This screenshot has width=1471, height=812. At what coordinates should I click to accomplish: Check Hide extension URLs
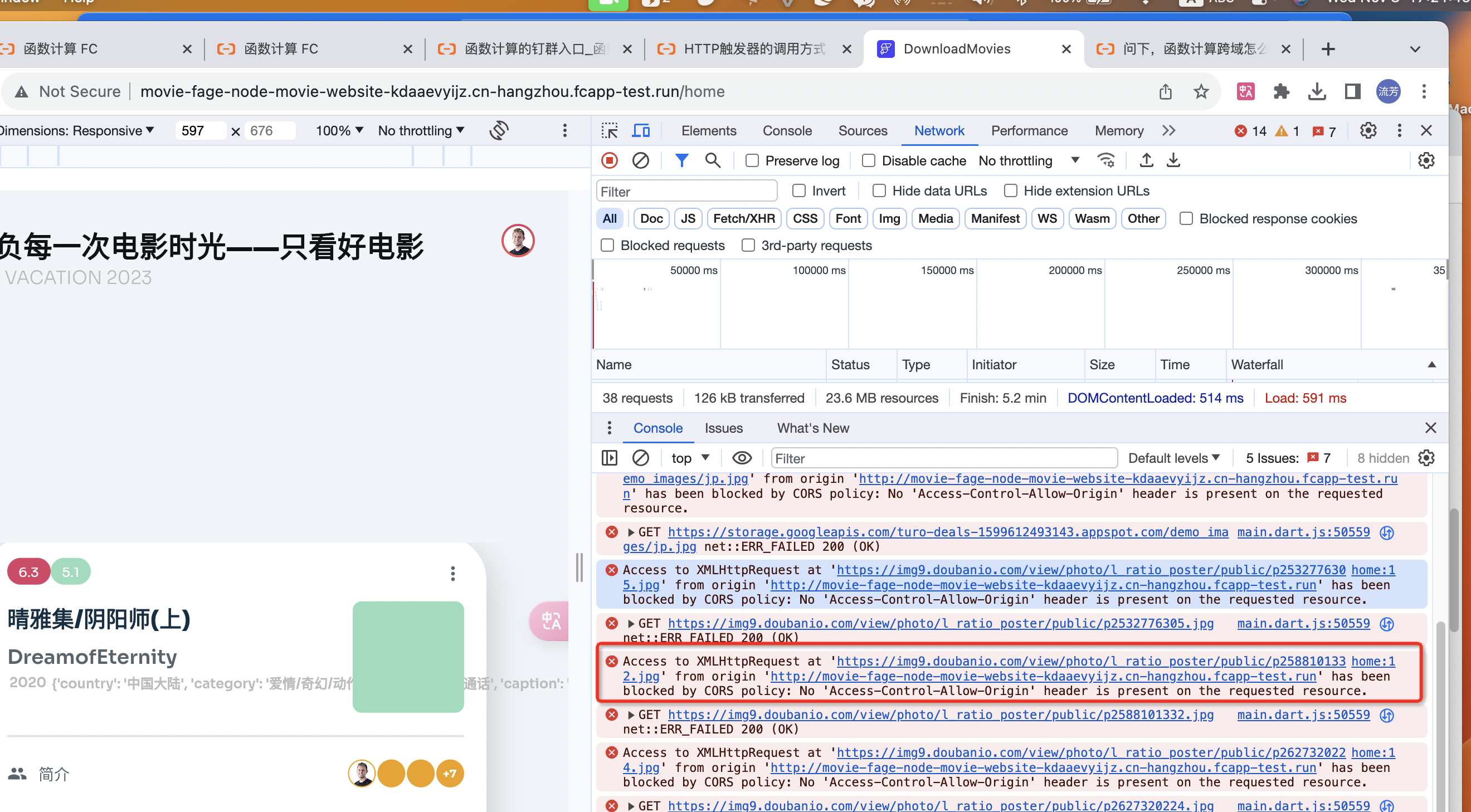[1010, 190]
